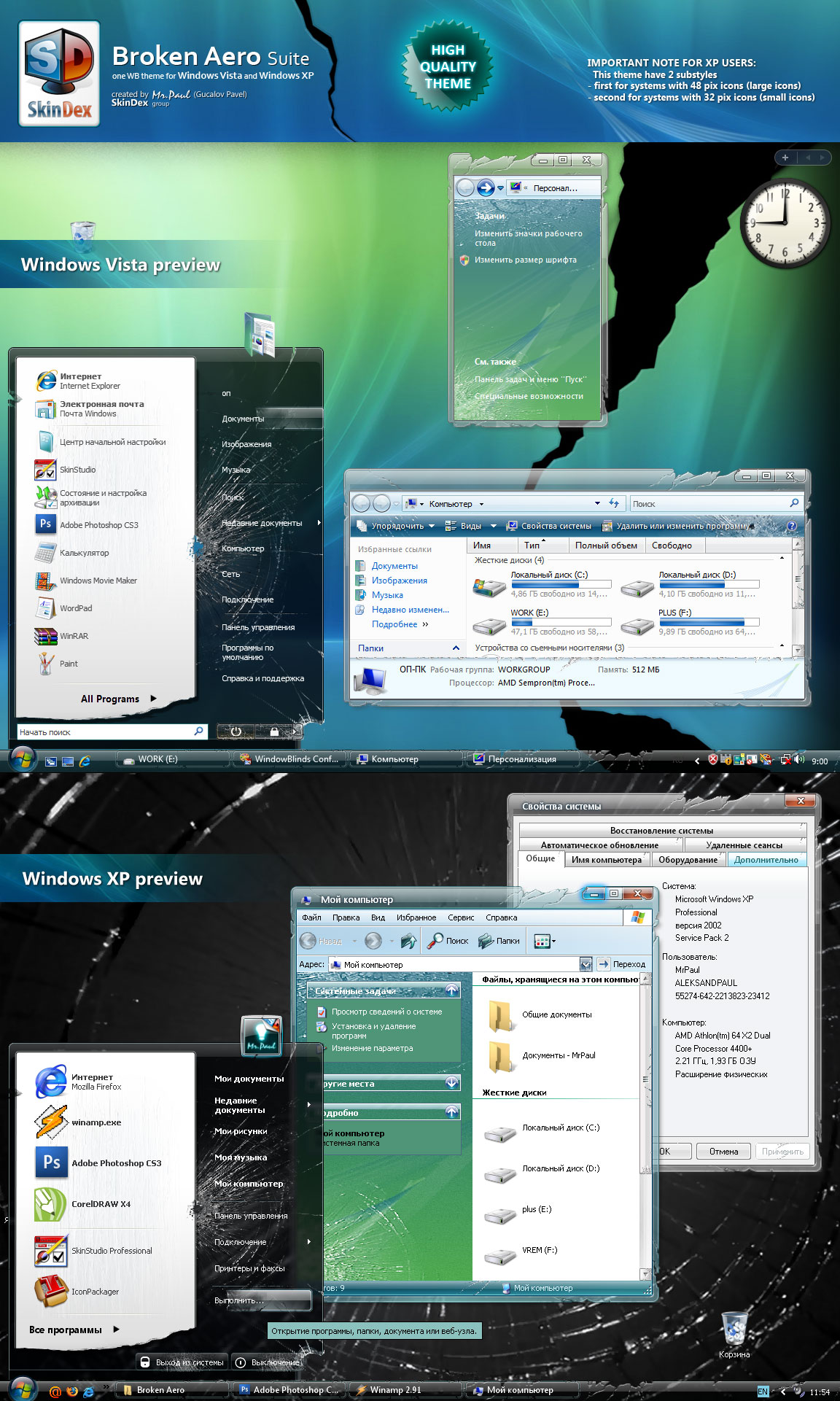The width and height of the screenshot is (840, 1401).
Task: Click Панель управления in the Vista start menu
Action: pos(258,627)
